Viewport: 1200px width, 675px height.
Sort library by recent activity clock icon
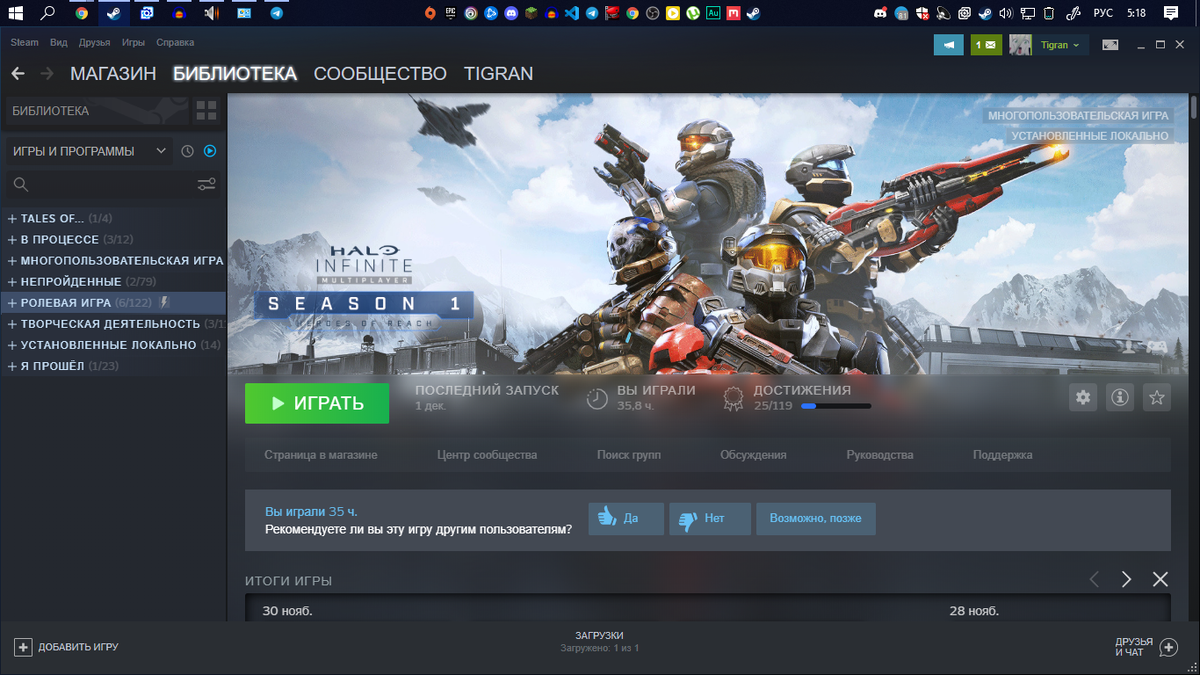(x=187, y=152)
